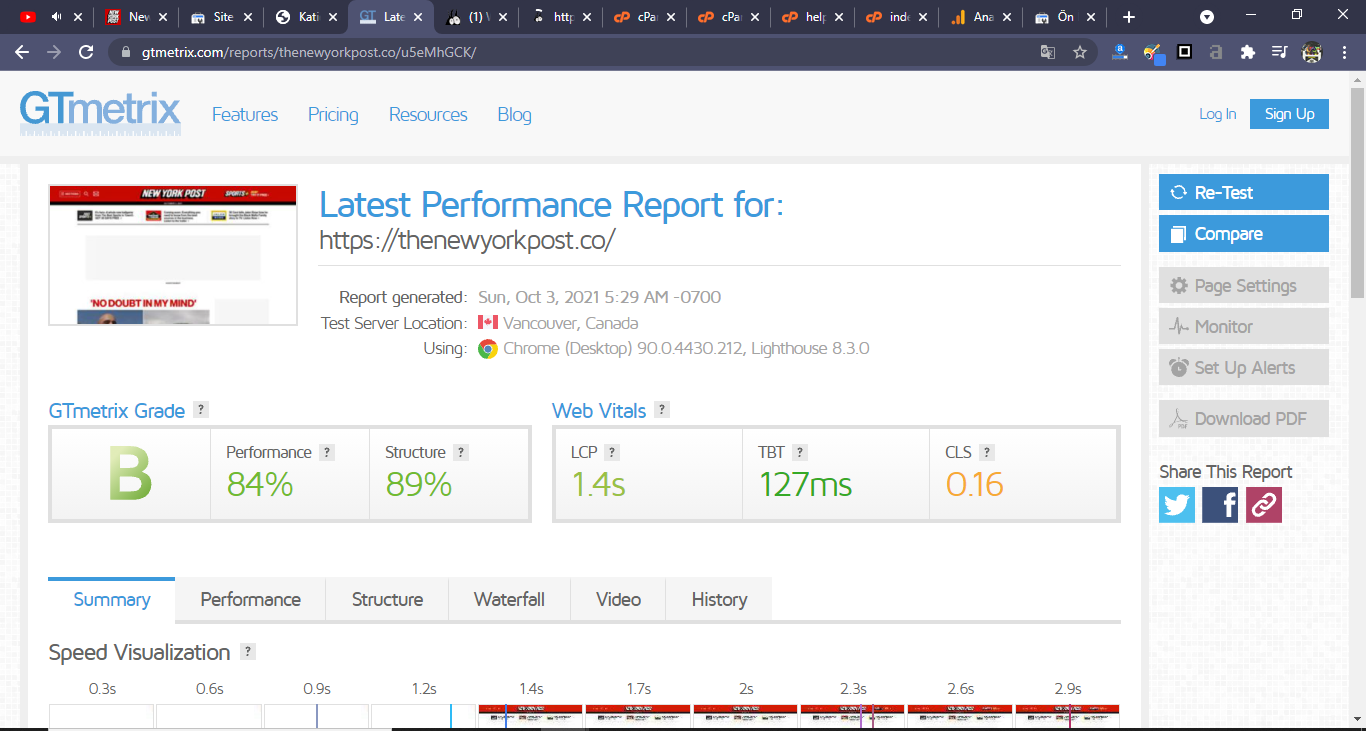Open the New York Post page screenshot thumbnail
Screen dimensions: 1366x731
[x=173, y=255]
